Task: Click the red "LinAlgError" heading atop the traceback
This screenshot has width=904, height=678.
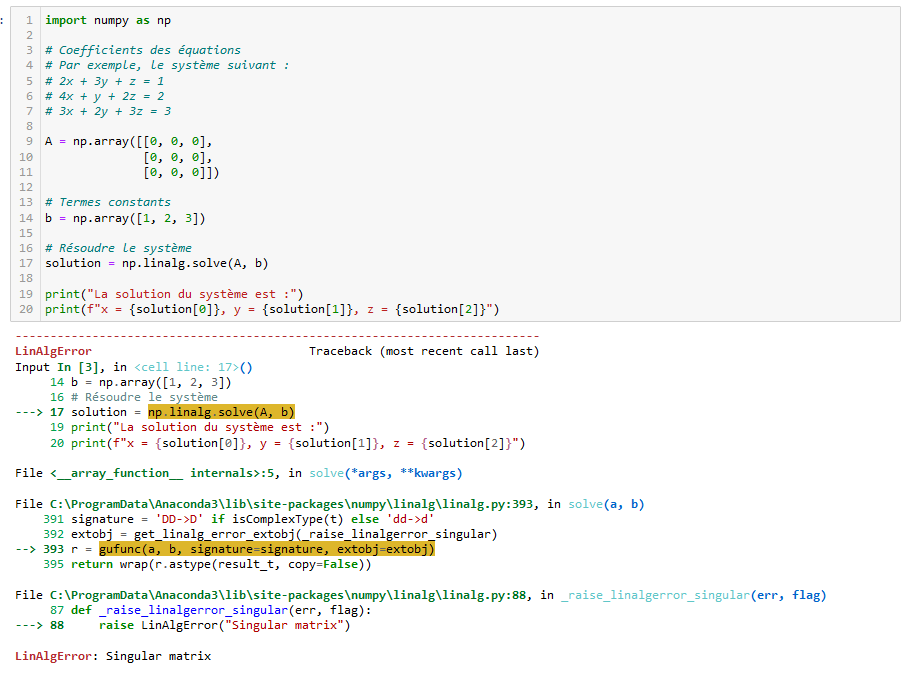Action: click(53, 351)
